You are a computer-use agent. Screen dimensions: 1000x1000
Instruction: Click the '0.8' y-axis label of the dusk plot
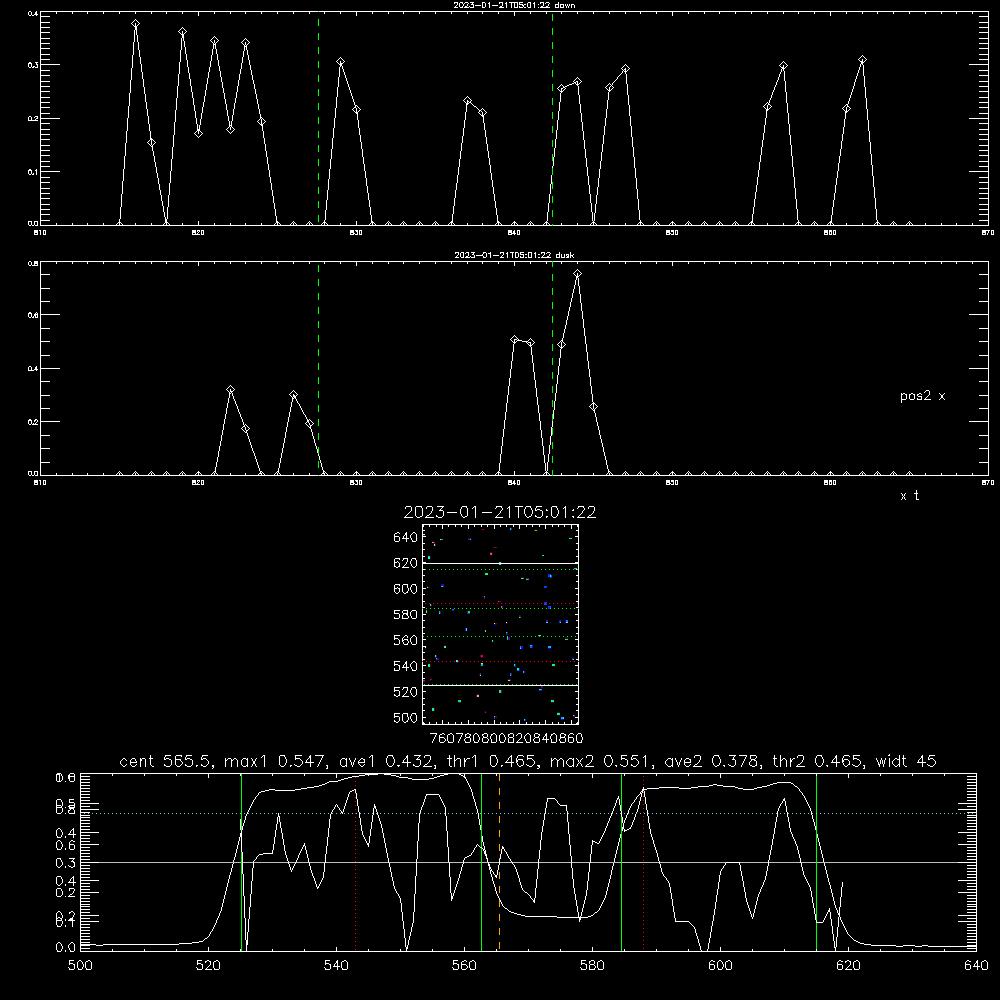coord(33,263)
